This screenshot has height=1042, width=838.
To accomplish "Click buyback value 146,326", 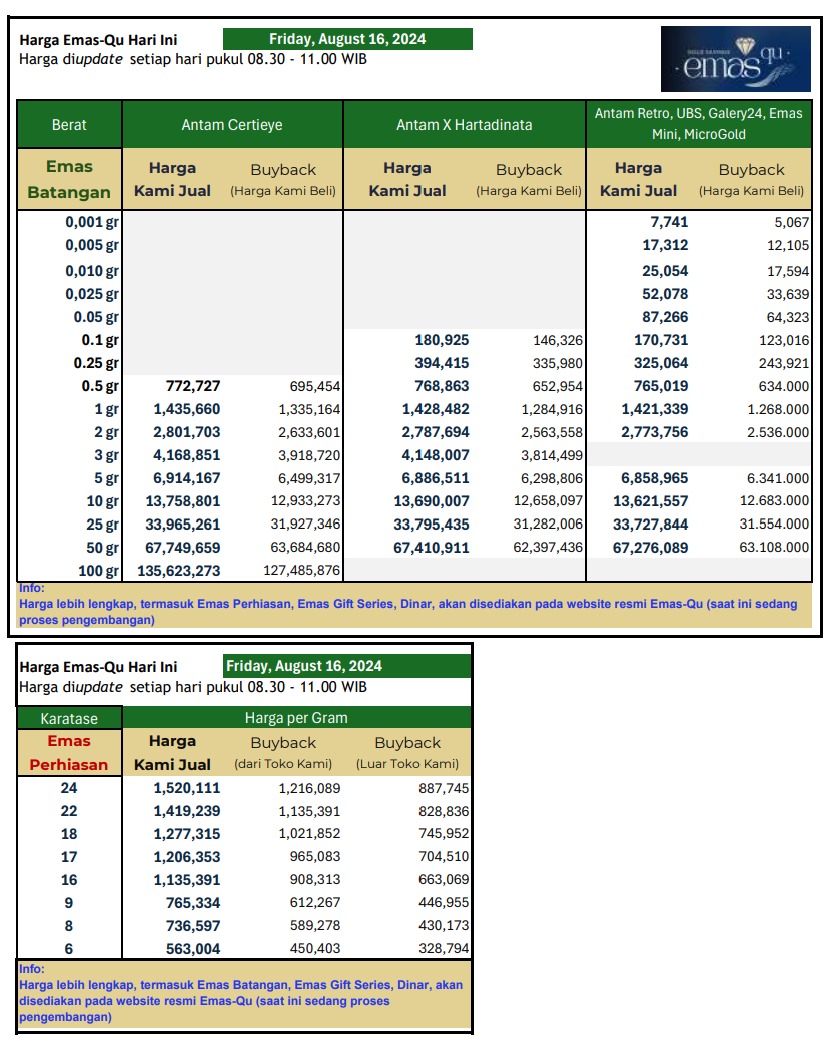I will 558,340.
